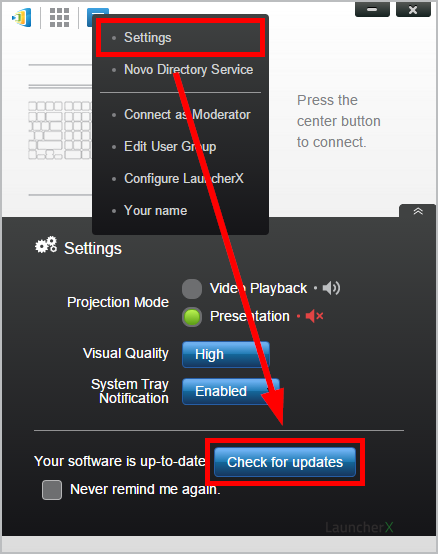
Task: Click the Video Playback speaker icon
Action: point(331,288)
